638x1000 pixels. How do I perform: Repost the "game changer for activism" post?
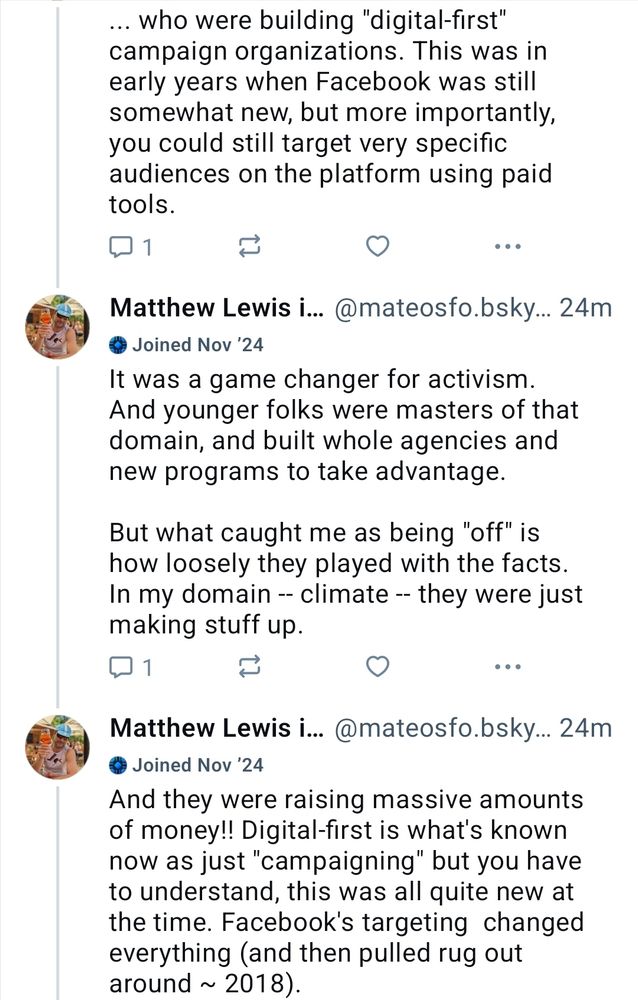point(250,666)
